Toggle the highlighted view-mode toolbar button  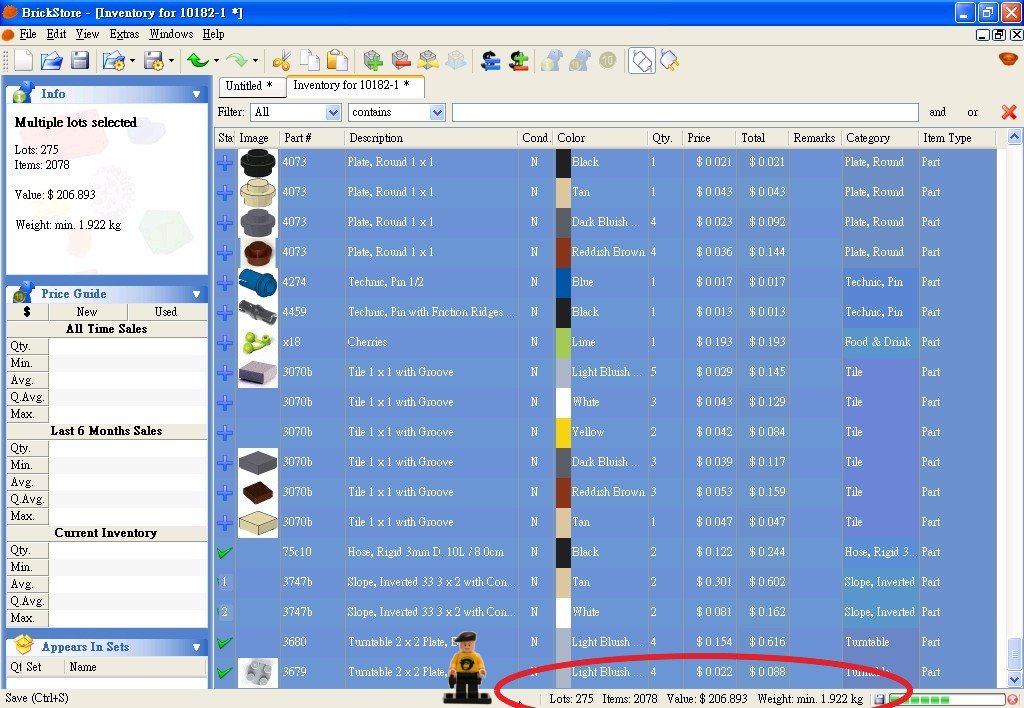tap(641, 61)
